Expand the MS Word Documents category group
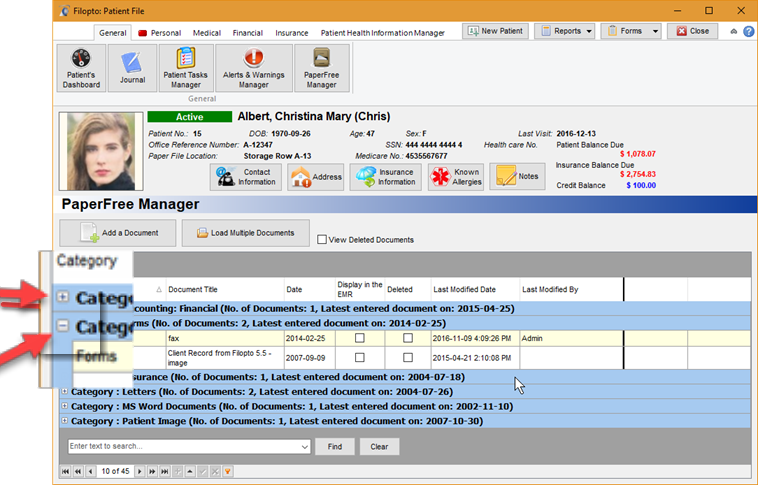This screenshot has height=485, width=758. [64, 406]
